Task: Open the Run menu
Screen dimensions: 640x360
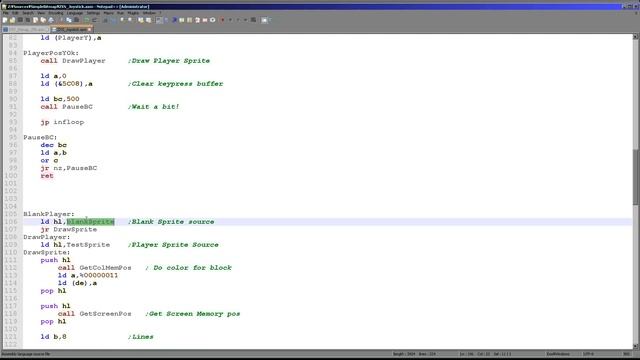Action: 120,13
